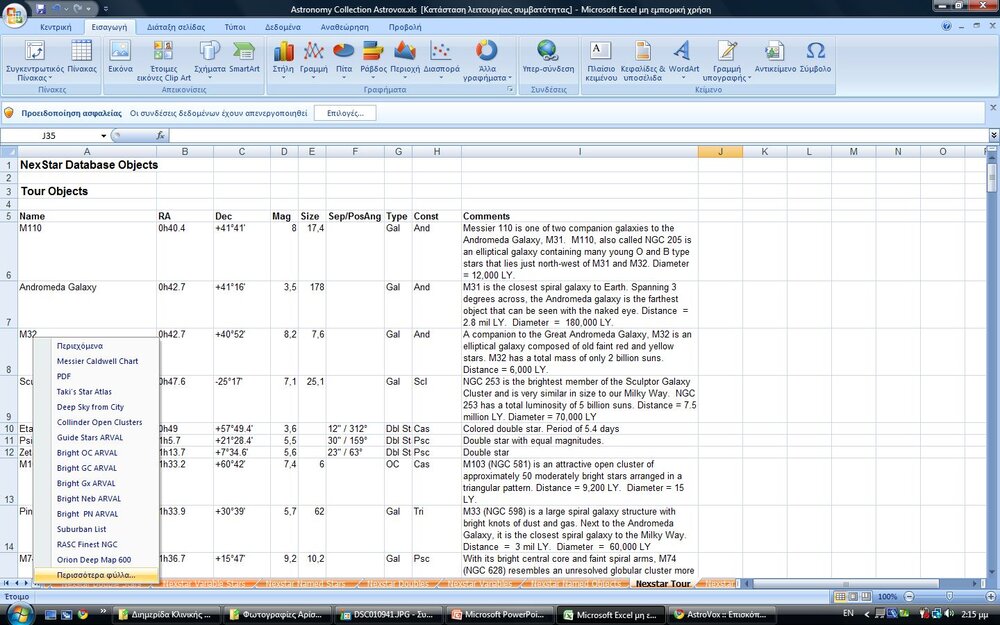Insert a picture with Εικόνα
The height and width of the screenshot is (625, 1000).
tap(120, 58)
